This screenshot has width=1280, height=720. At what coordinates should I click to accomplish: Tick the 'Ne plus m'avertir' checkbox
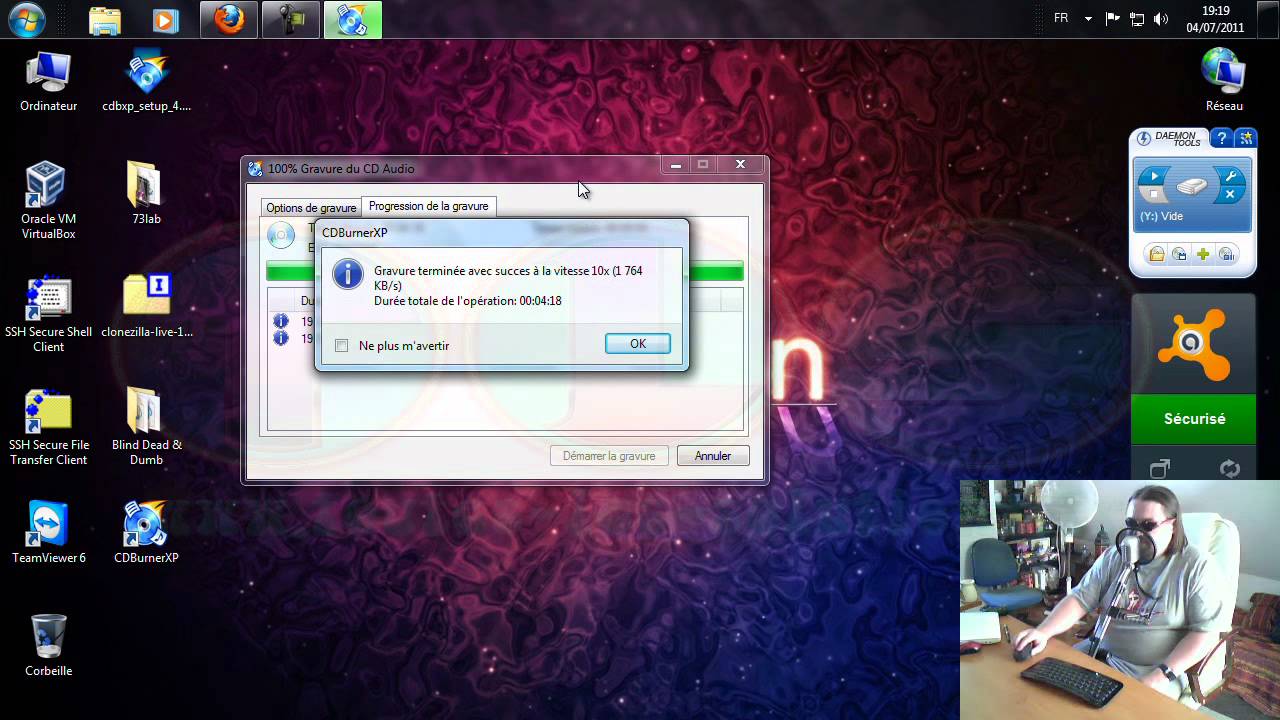[342, 346]
